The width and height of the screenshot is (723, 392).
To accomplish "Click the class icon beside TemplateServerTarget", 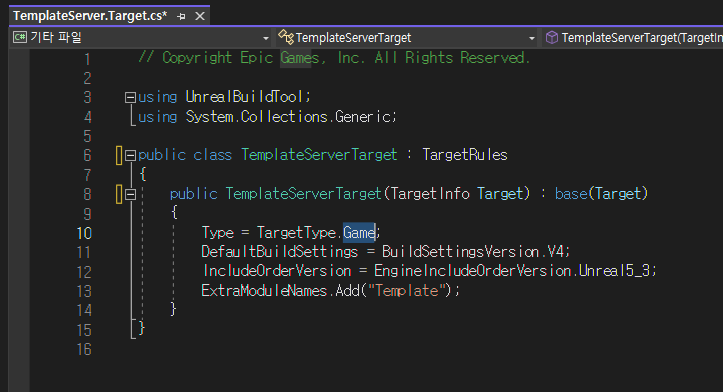I will click(x=285, y=37).
